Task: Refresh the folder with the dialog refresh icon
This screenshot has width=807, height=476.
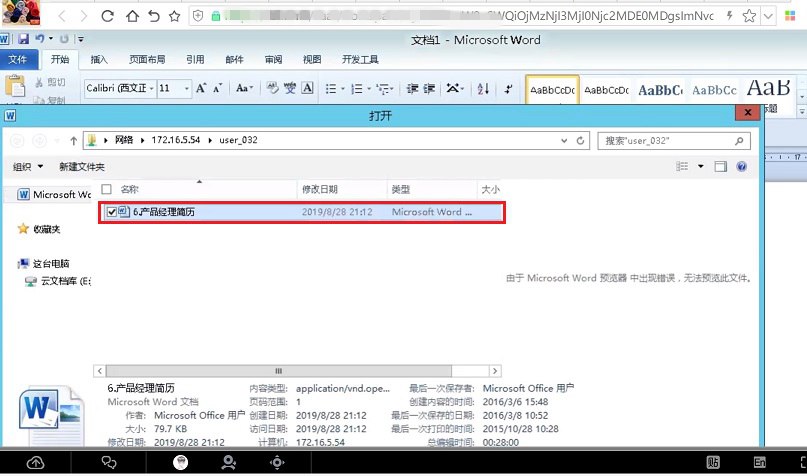Action: tap(581, 140)
